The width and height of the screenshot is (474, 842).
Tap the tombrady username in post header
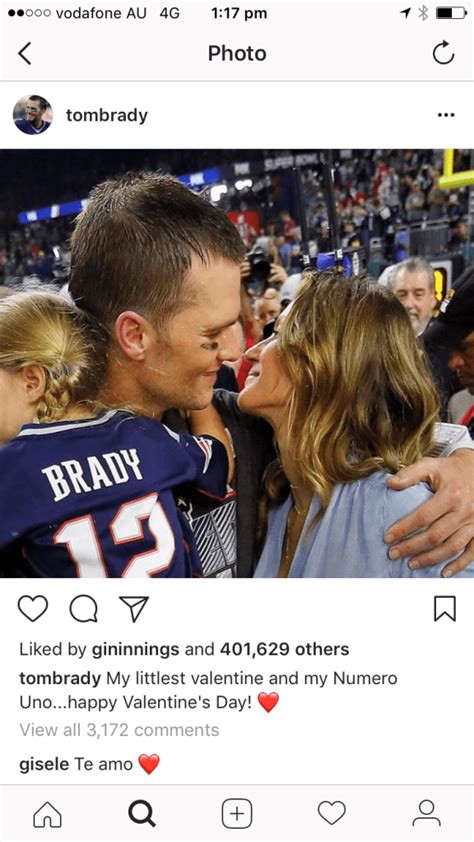click(107, 115)
